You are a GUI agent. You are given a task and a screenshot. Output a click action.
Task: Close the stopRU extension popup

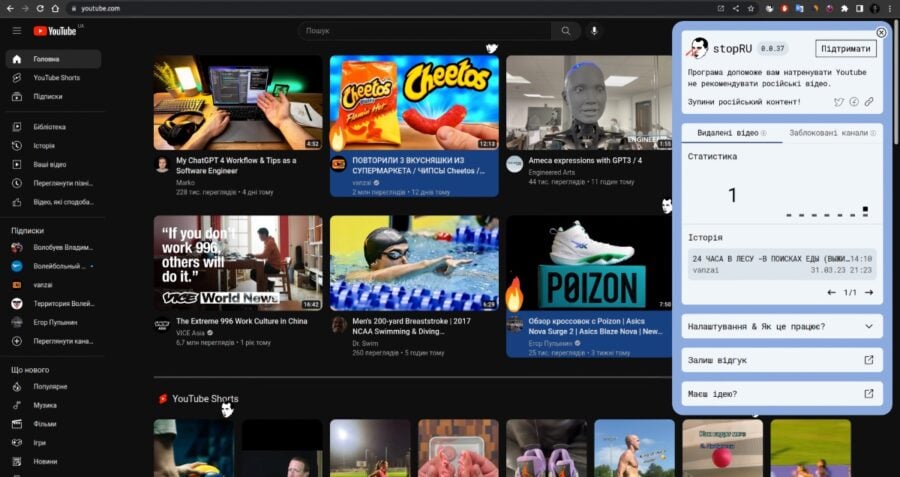(x=881, y=33)
